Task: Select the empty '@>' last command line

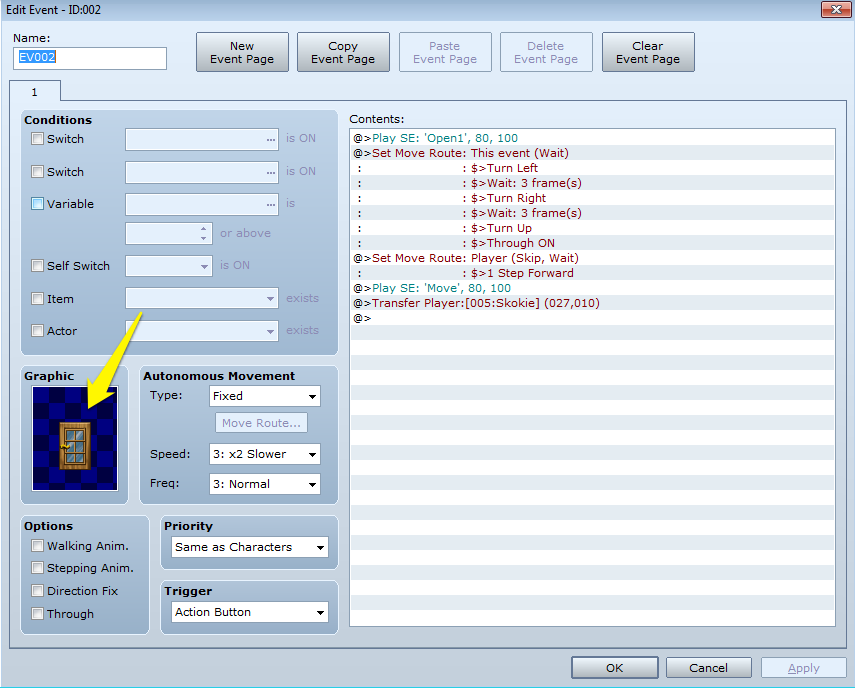Action: click(593, 318)
